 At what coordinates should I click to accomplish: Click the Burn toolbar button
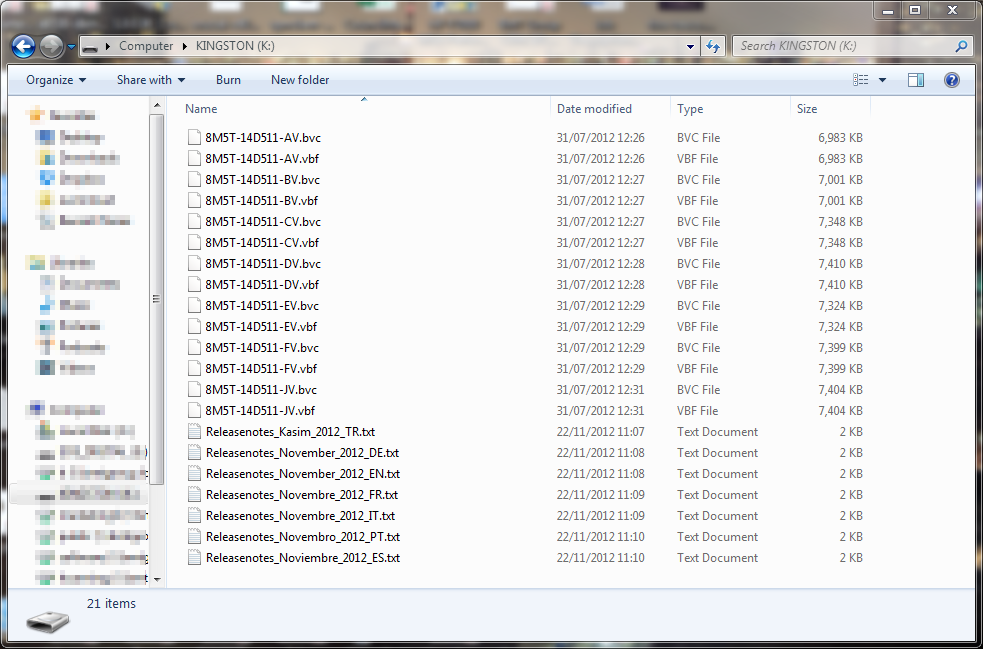point(228,80)
